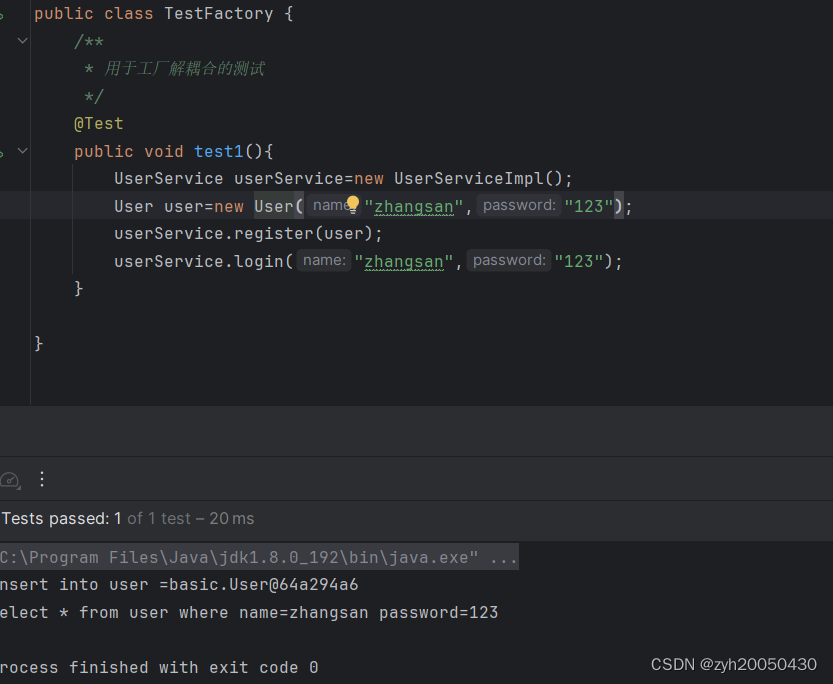Click the "zhangsan" string in login call
The height and width of the screenshot is (684, 833).
tap(404, 262)
